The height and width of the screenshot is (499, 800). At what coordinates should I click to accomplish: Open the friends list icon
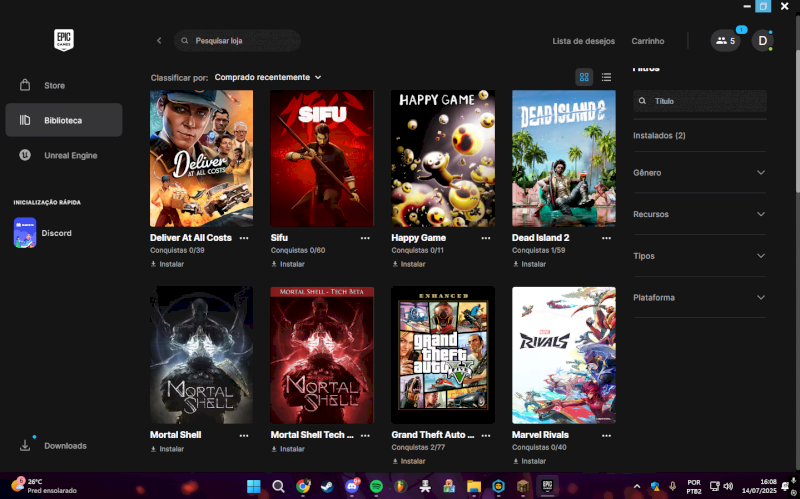click(x=725, y=41)
